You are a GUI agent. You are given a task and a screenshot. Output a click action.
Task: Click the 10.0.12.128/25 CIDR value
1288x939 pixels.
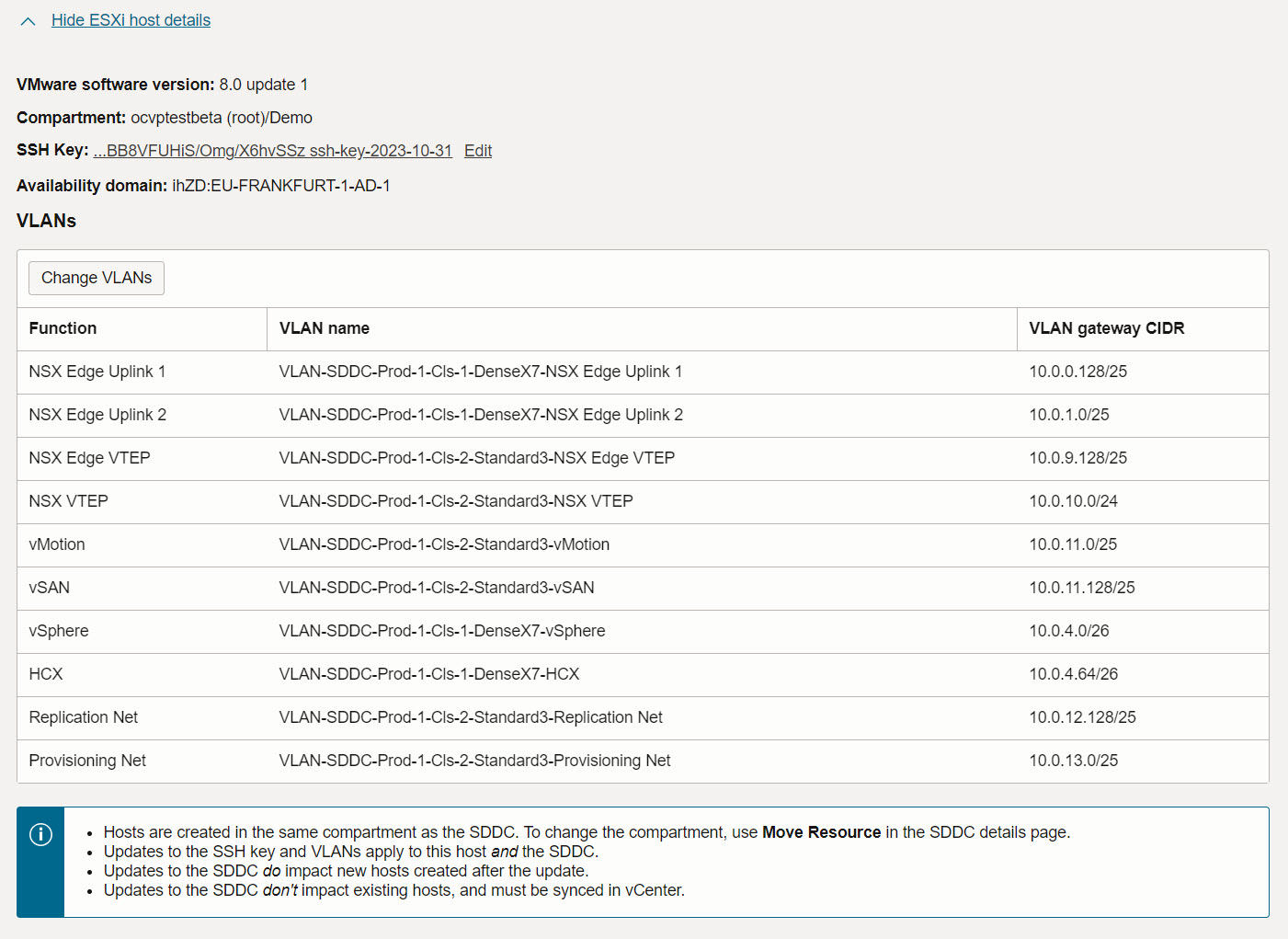(x=1083, y=717)
